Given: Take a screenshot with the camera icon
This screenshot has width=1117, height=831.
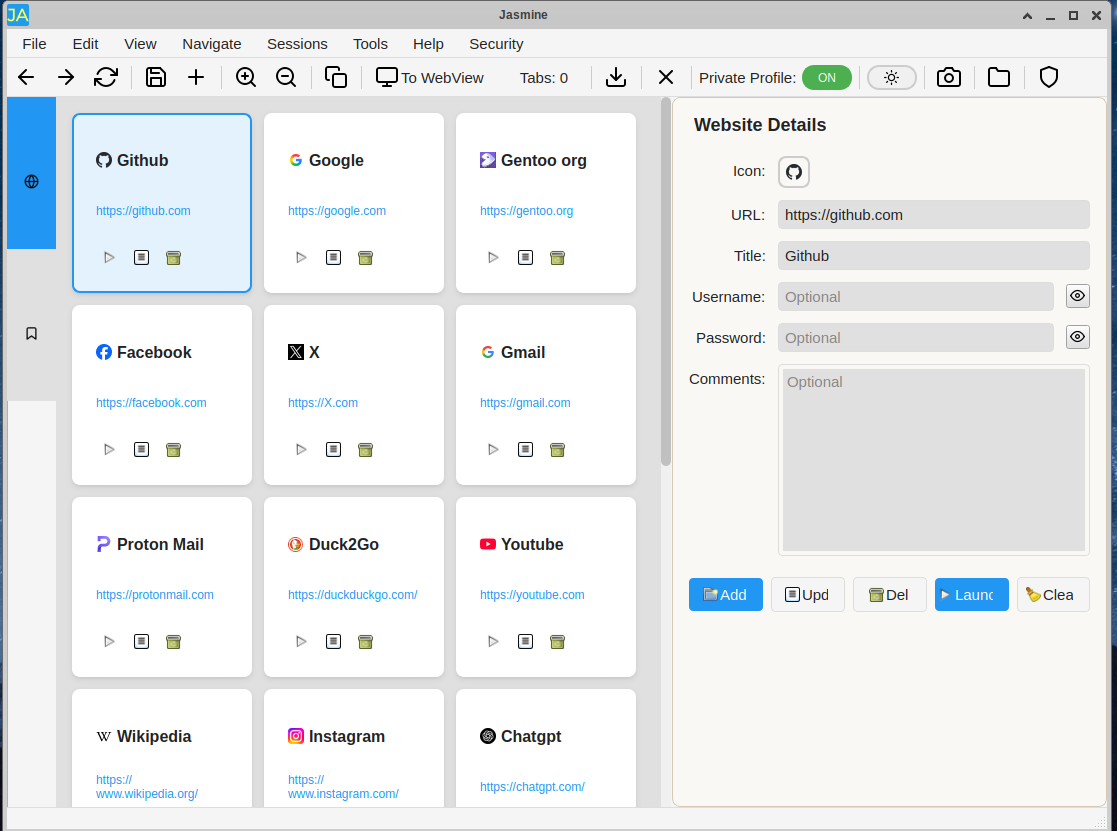Looking at the screenshot, I should pyautogui.click(x=949, y=77).
